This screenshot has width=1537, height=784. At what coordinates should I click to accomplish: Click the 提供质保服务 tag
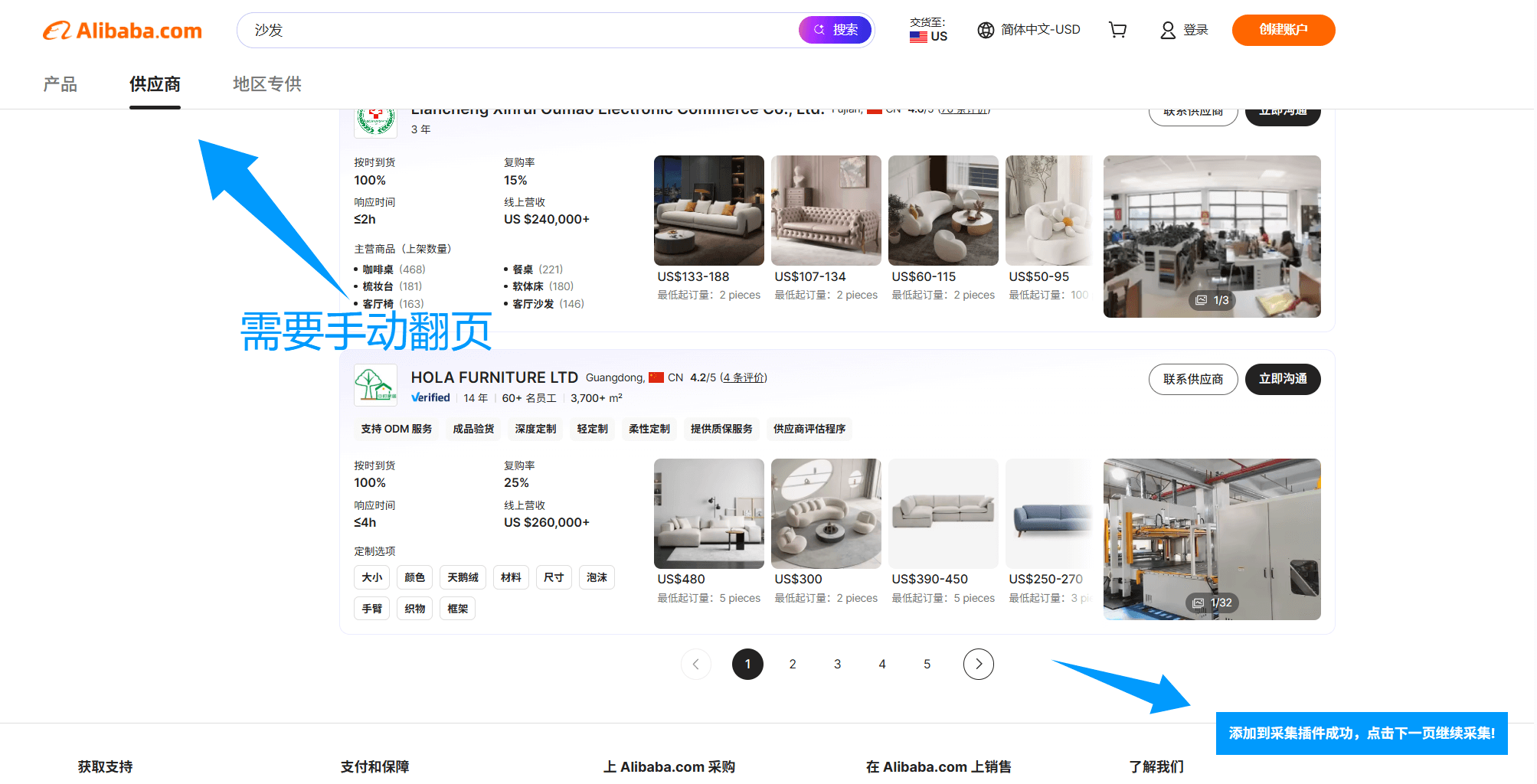tap(721, 429)
